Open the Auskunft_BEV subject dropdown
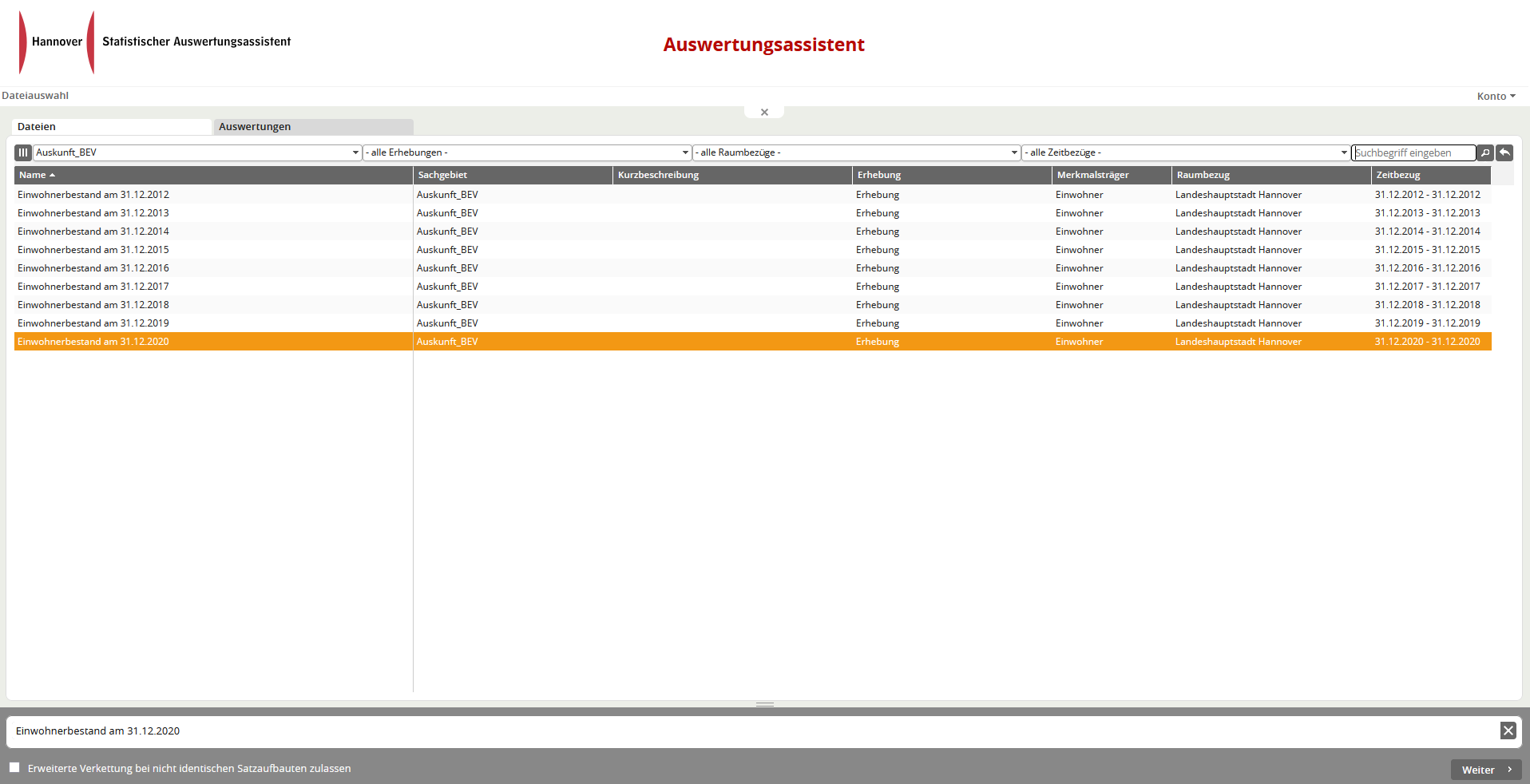The width and height of the screenshot is (1530, 784). pyautogui.click(x=196, y=152)
